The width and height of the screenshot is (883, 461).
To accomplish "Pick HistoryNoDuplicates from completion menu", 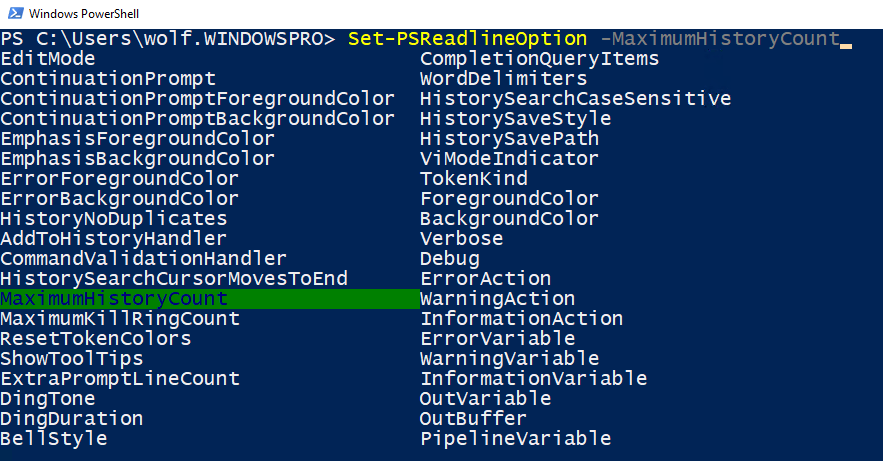I will (x=114, y=219).
